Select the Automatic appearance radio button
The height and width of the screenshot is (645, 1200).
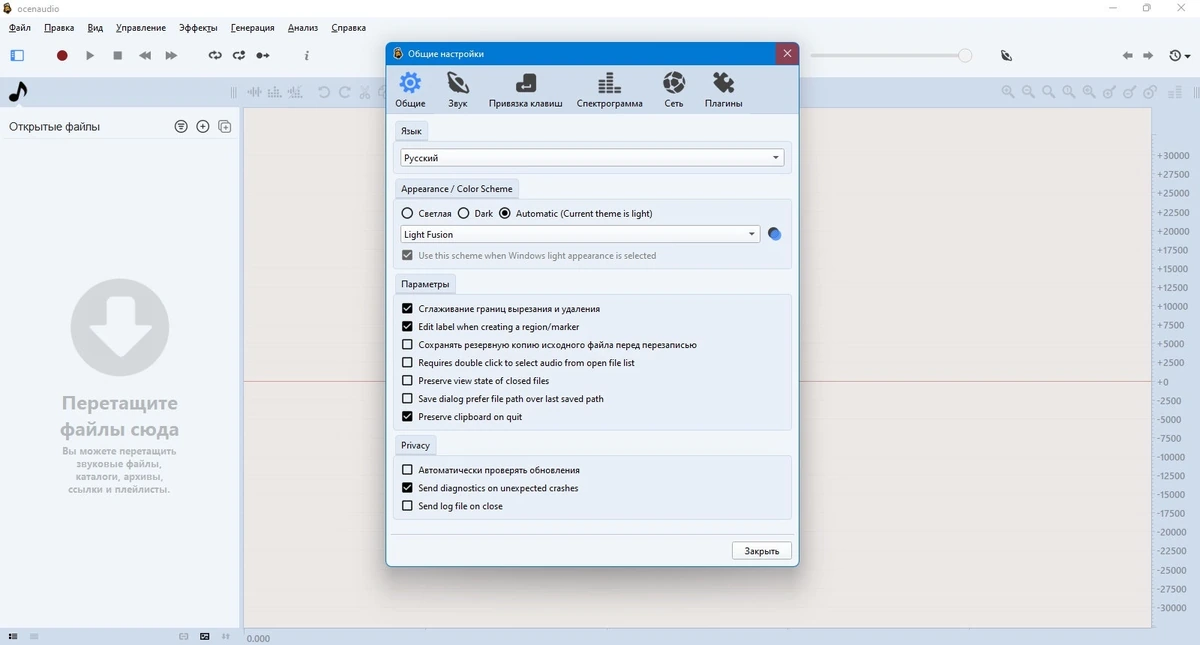click(x=505, y=213)
